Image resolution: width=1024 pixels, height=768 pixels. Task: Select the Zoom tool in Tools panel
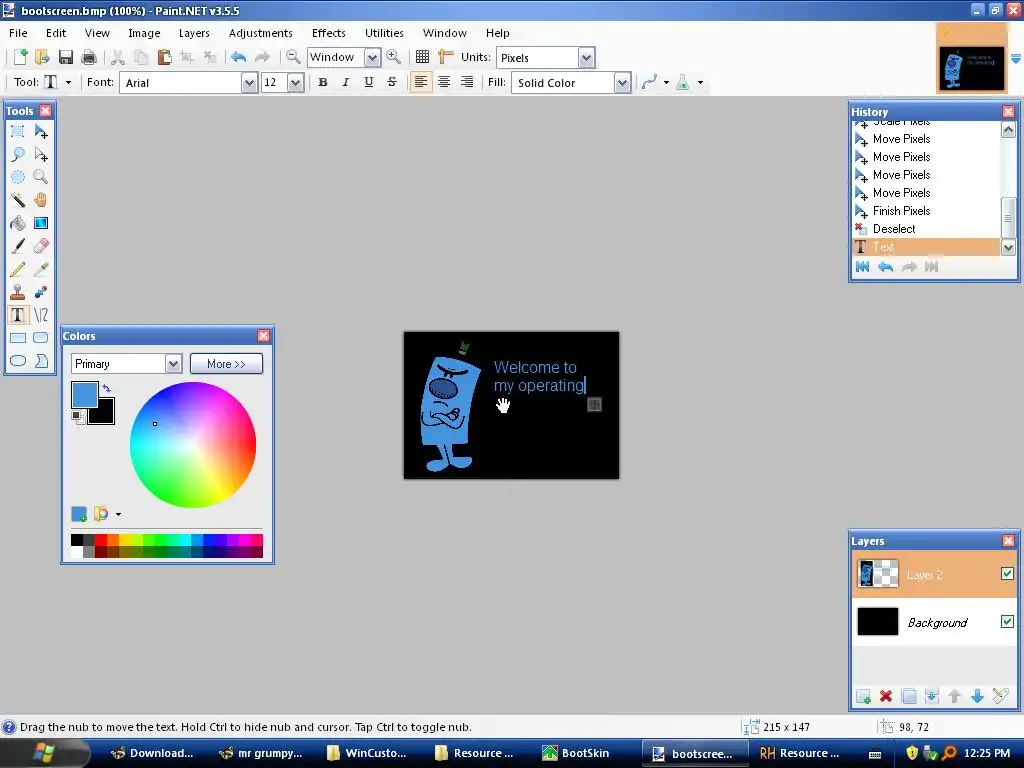point(40,177)
